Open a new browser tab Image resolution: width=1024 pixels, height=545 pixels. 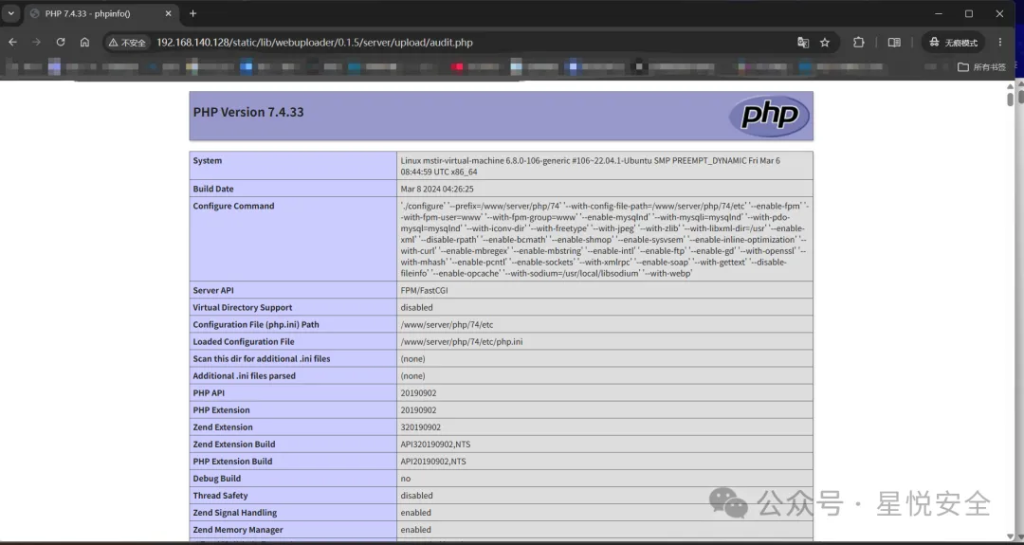[x=193, y=13]
